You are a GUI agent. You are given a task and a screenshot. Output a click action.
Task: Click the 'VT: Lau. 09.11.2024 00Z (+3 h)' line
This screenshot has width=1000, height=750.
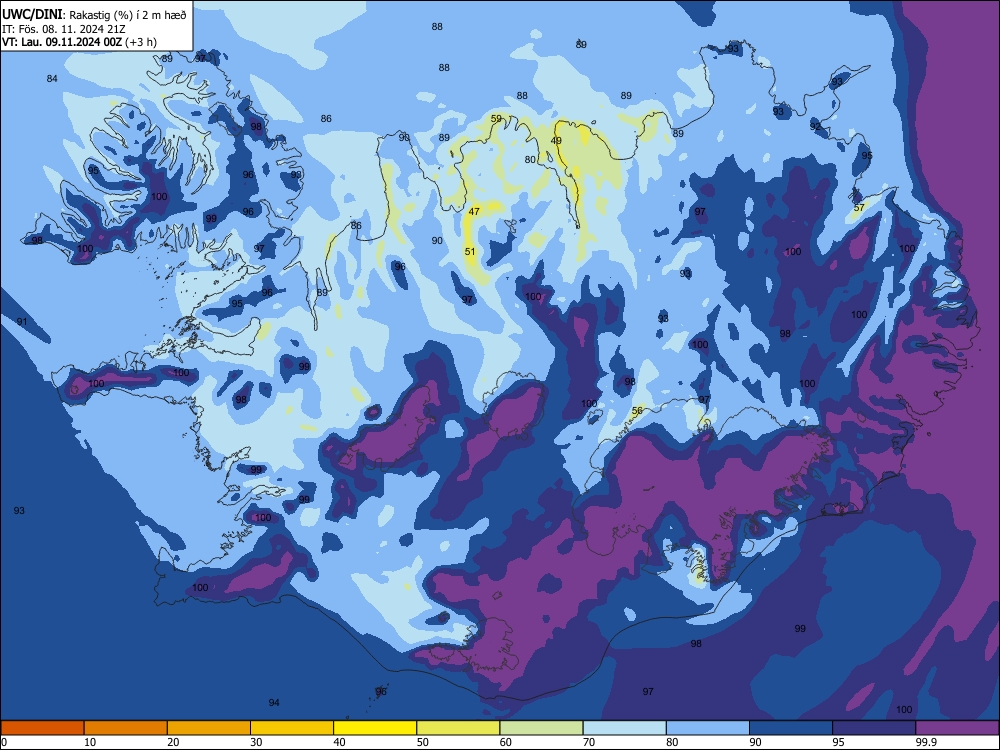[x=79, y=42]
